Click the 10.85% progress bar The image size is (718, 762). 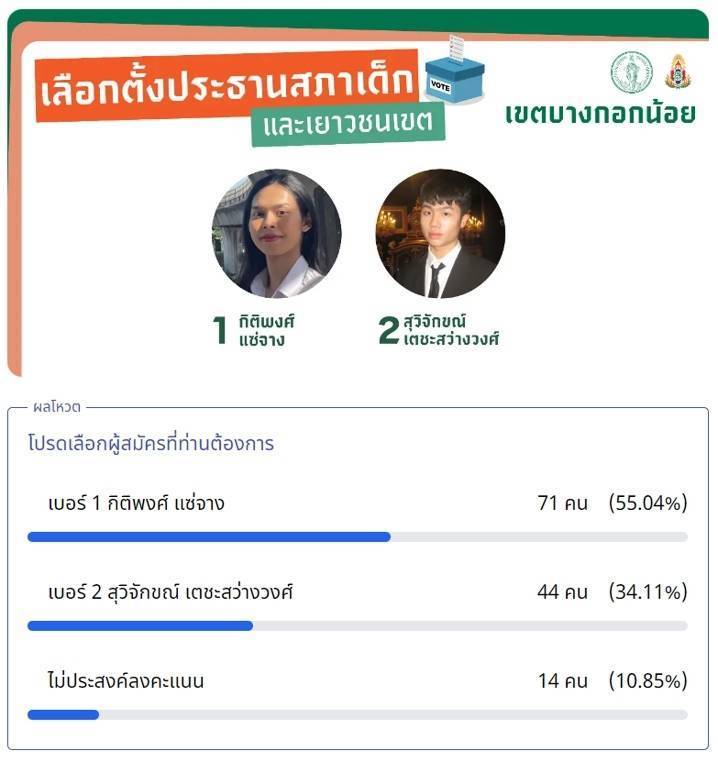pos(358,715)
